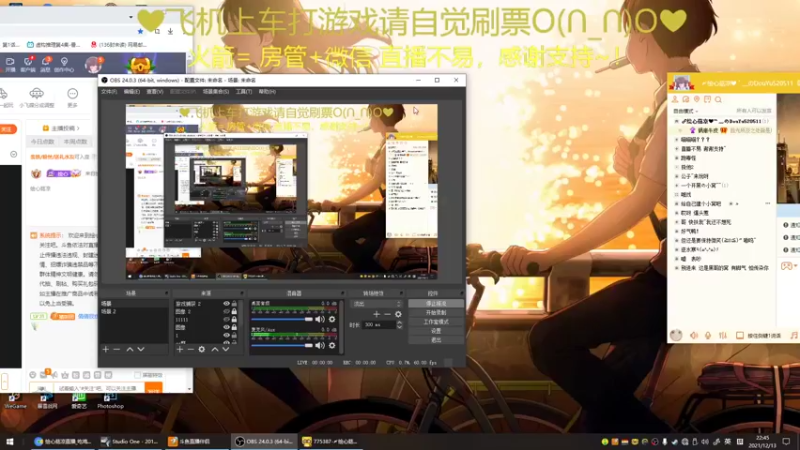Screen dimensions: 800x450
Task: Remove selected scene with the minus icon
Action: pyautogui.click(x=117, y=349)
